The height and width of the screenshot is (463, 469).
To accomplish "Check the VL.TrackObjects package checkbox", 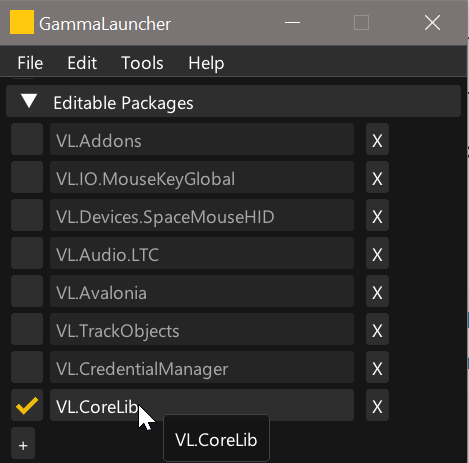I will pos(27,329).
